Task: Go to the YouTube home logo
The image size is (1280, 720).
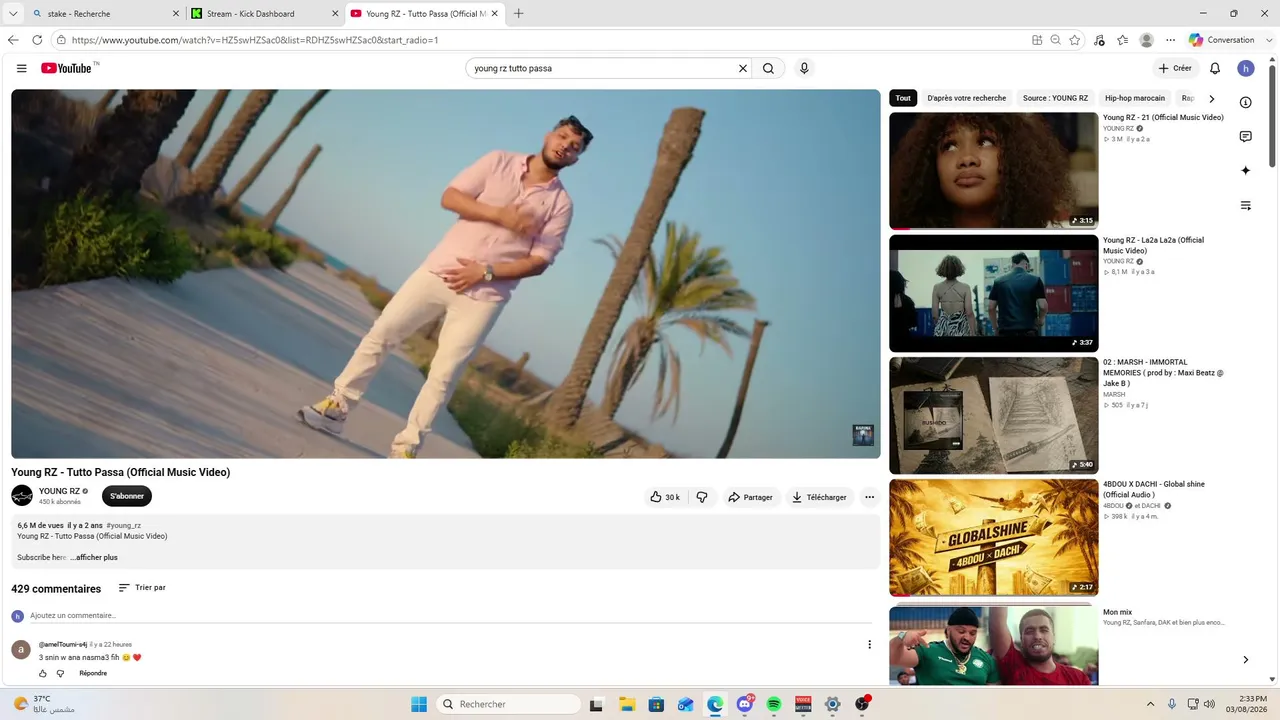Action: click(x=66, y=68)
